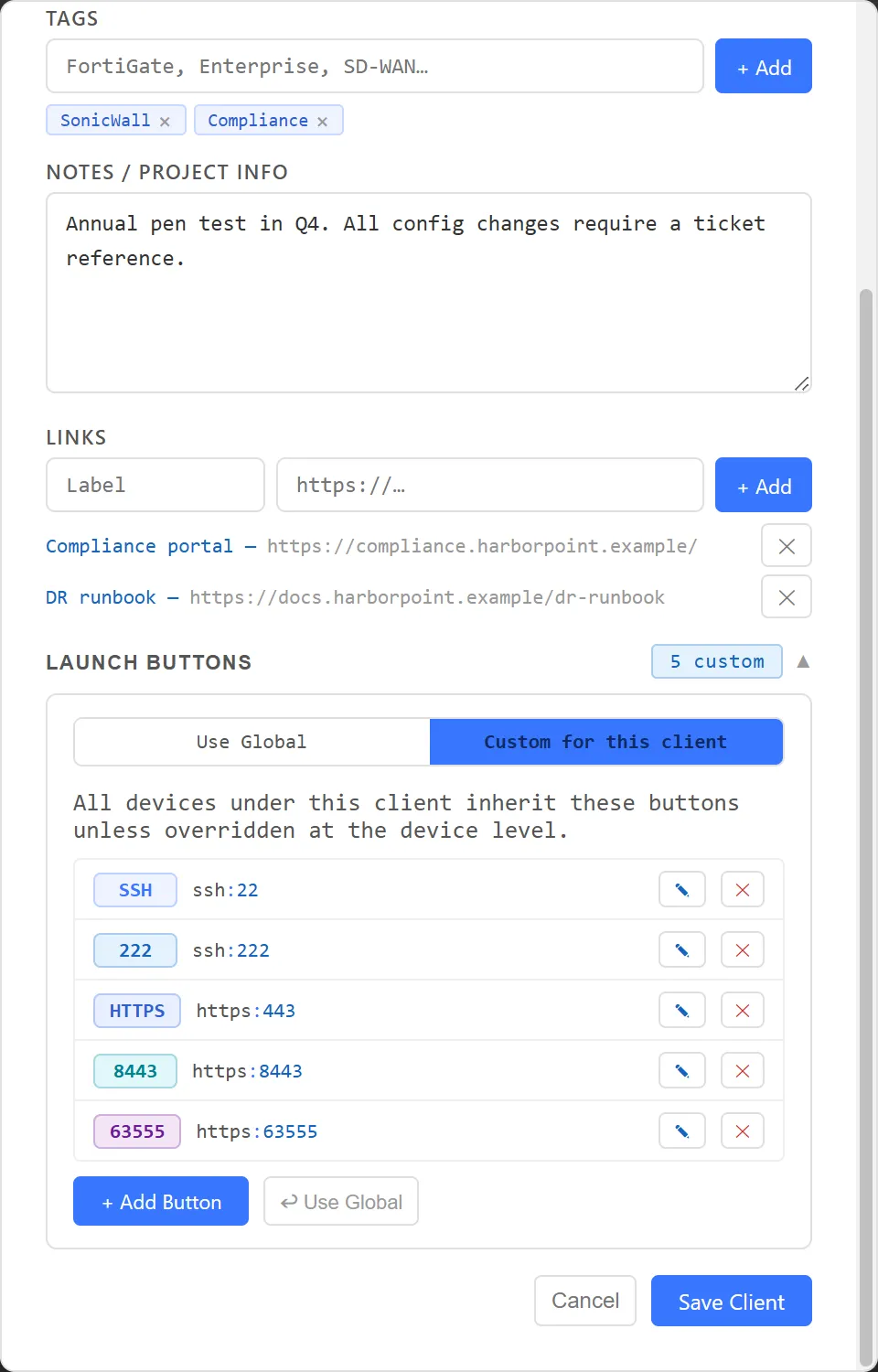
Task: Select Custom for this client tab
Action: point(606,742)
